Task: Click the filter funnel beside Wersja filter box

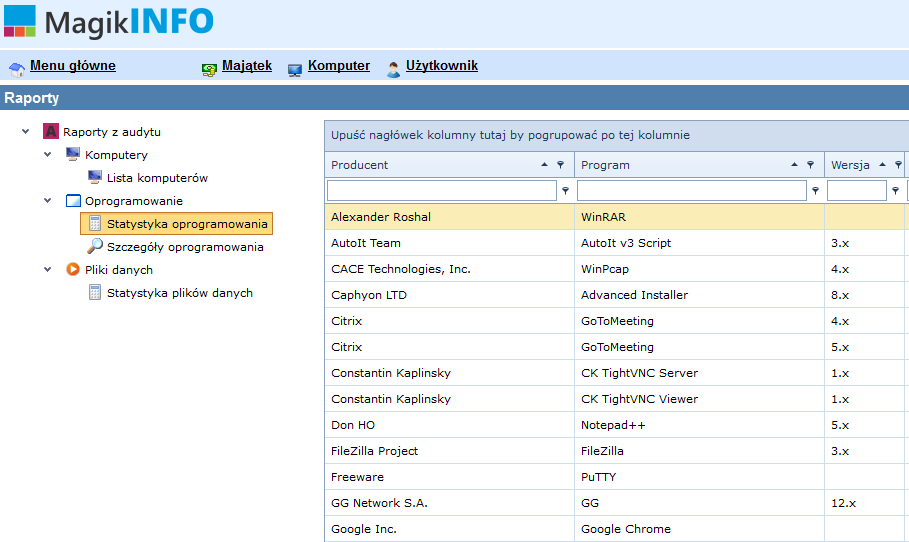Action: coord(895,190)
